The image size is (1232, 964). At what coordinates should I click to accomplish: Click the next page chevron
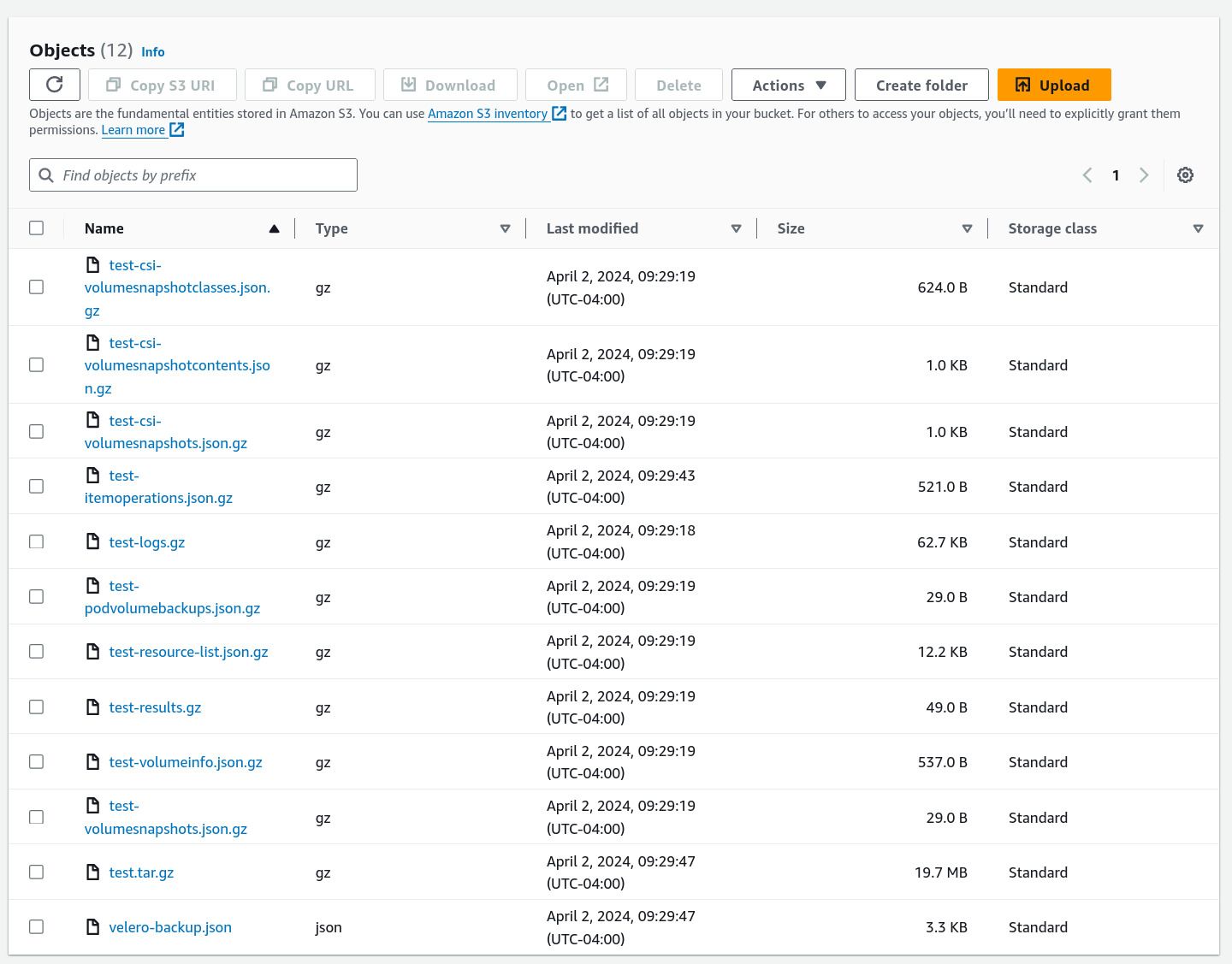tap(1145, 174)
